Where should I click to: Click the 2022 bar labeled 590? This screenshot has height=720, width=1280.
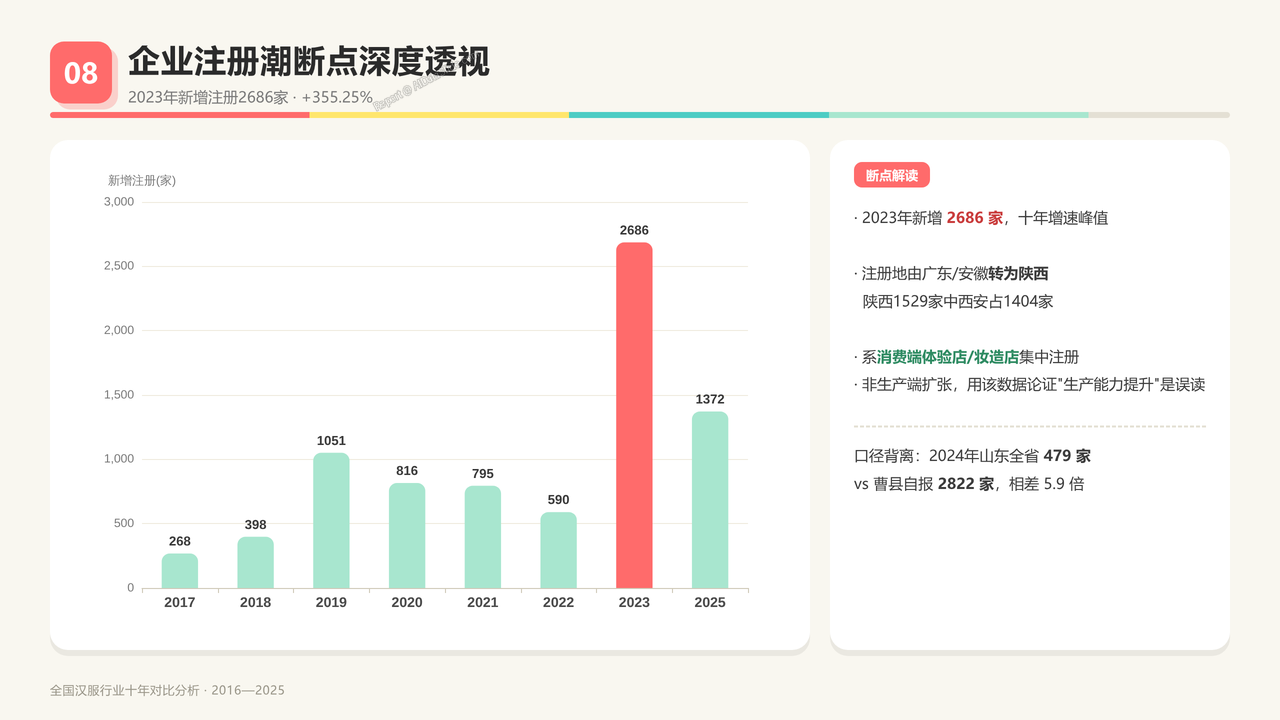click(559, 550)
